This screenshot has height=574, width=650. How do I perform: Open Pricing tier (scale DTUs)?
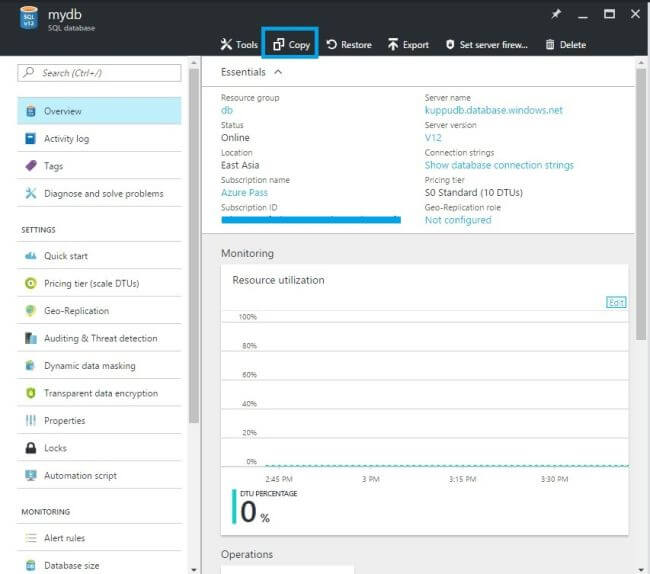[x=99, y=283]
